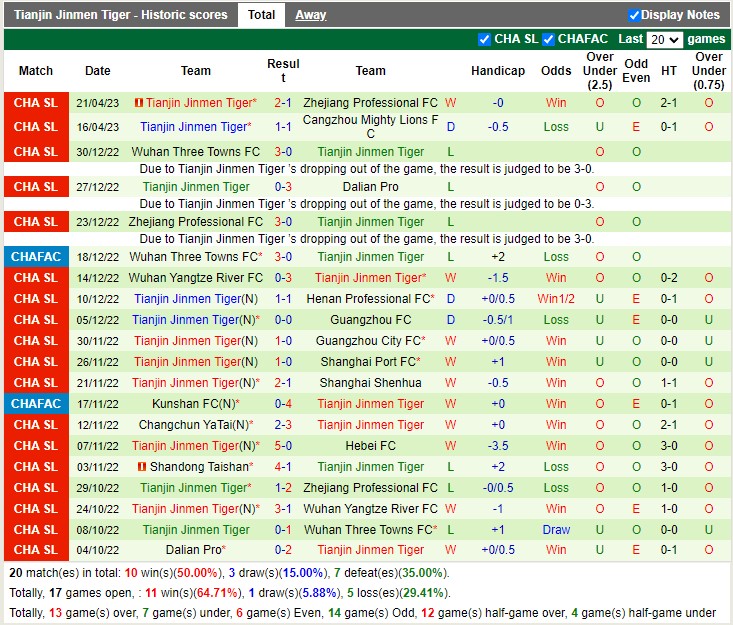The height and width of the screenshot is (625, 733).
Task: Click the Over Under (0.75) column header
Action: tap(709, 71)
